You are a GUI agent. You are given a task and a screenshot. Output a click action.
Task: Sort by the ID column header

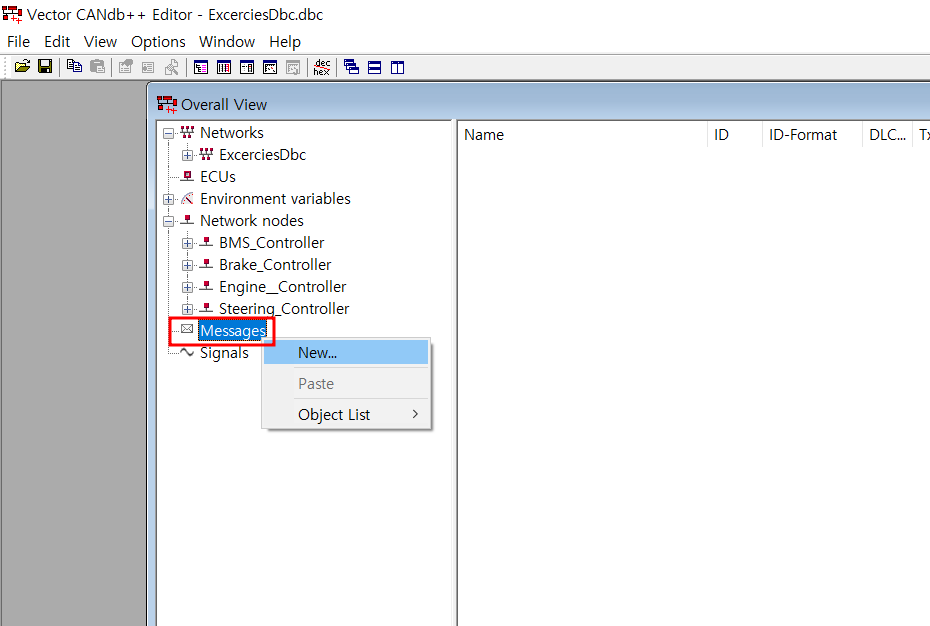pyautogui.click(x=735, y=135)
